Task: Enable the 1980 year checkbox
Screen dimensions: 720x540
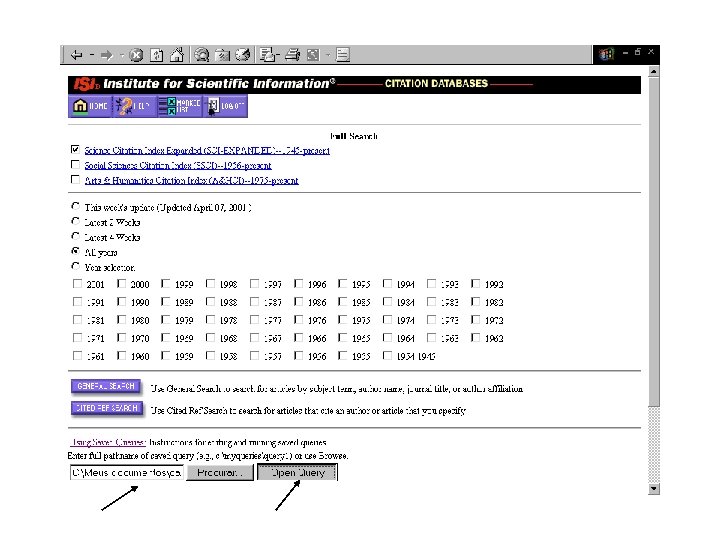Action: pos(121,320)
